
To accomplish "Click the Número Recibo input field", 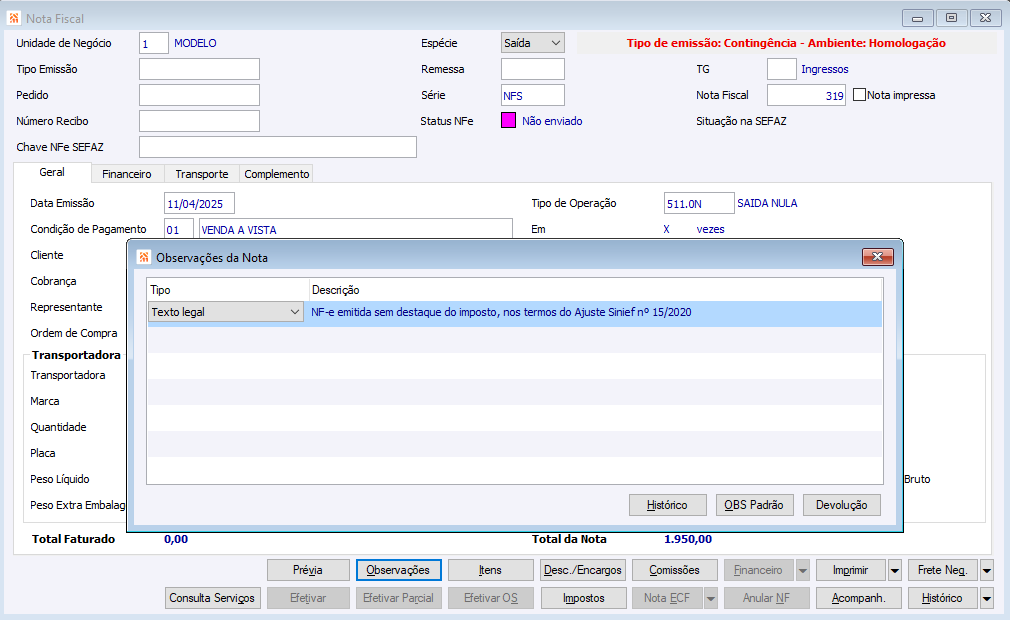I will coord(199,121).
